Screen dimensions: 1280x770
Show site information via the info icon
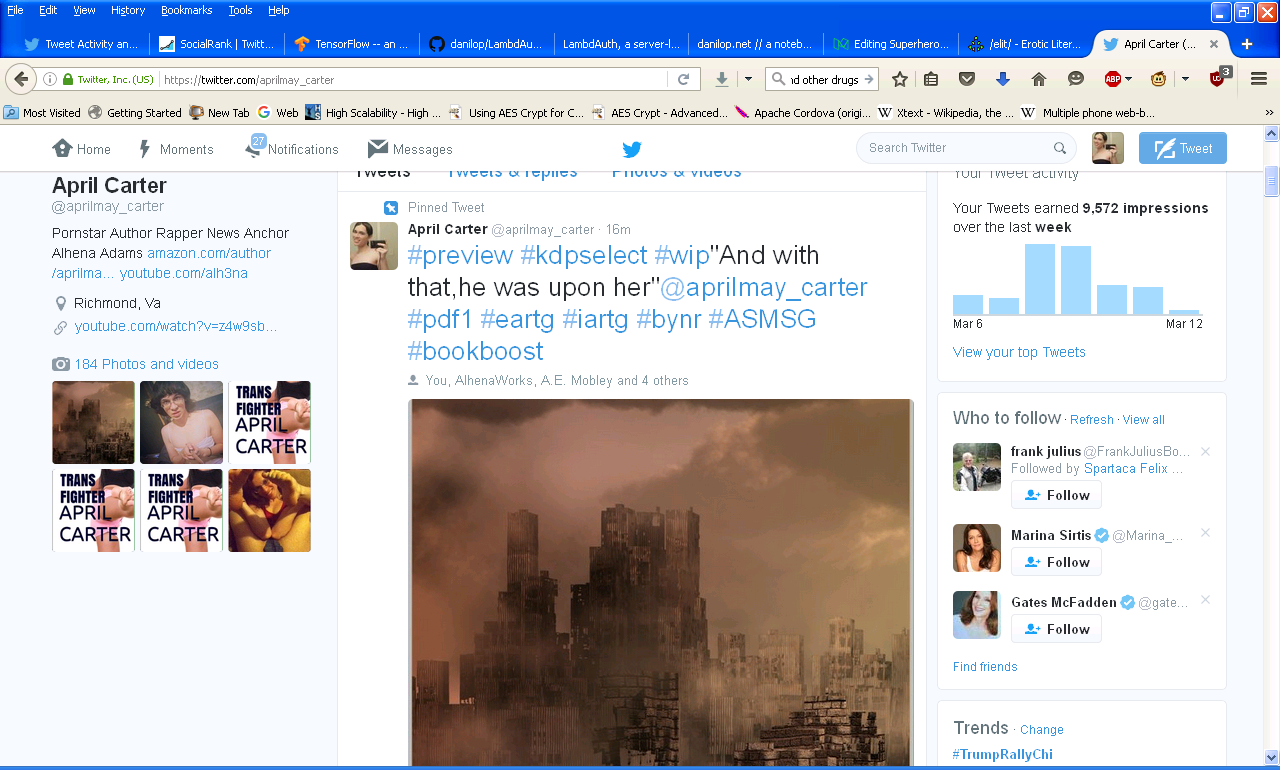49,79
